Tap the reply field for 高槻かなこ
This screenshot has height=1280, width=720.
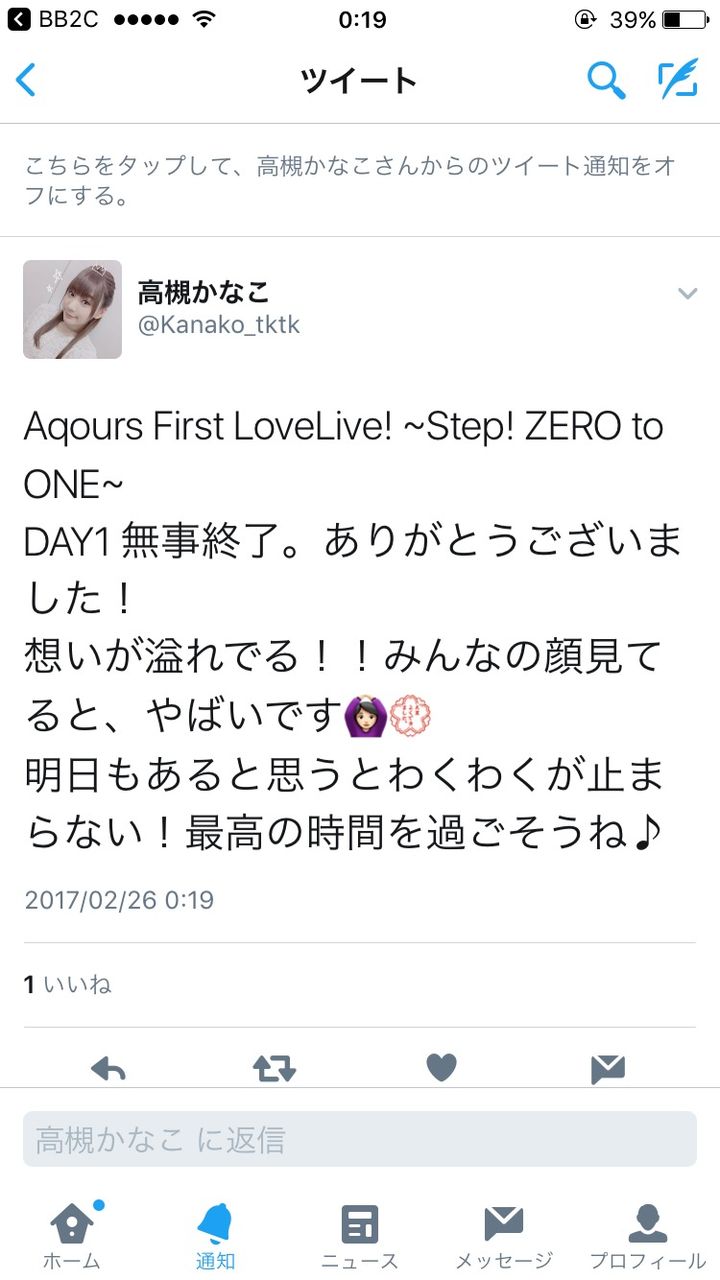coord(360,1139)
